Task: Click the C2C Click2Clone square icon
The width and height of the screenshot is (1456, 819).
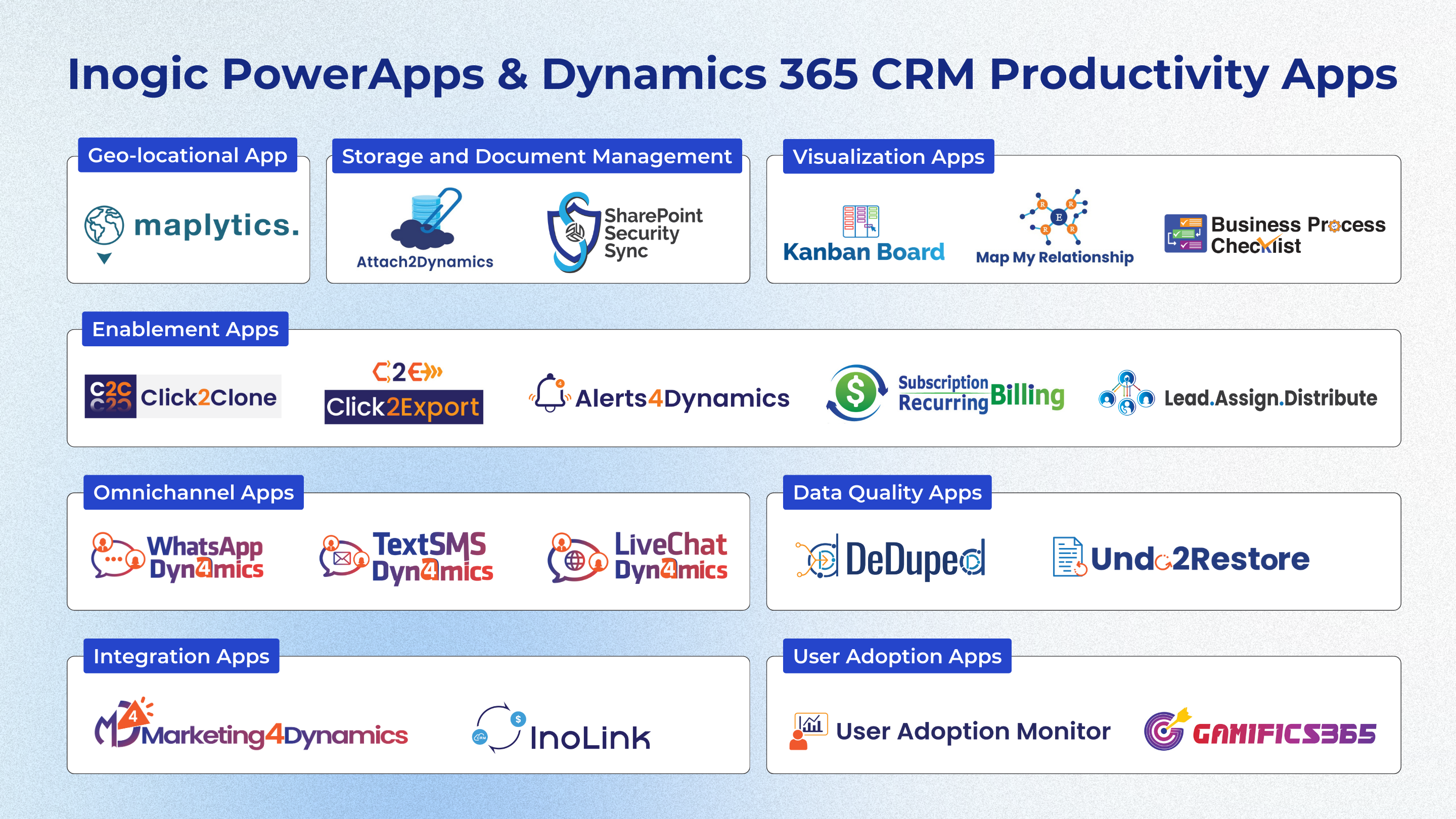Action: (110, 396)
